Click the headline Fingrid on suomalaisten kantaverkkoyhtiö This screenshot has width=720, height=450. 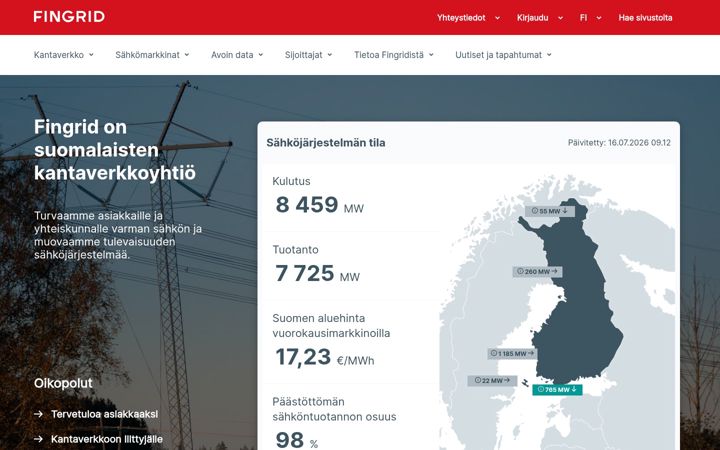115,150
